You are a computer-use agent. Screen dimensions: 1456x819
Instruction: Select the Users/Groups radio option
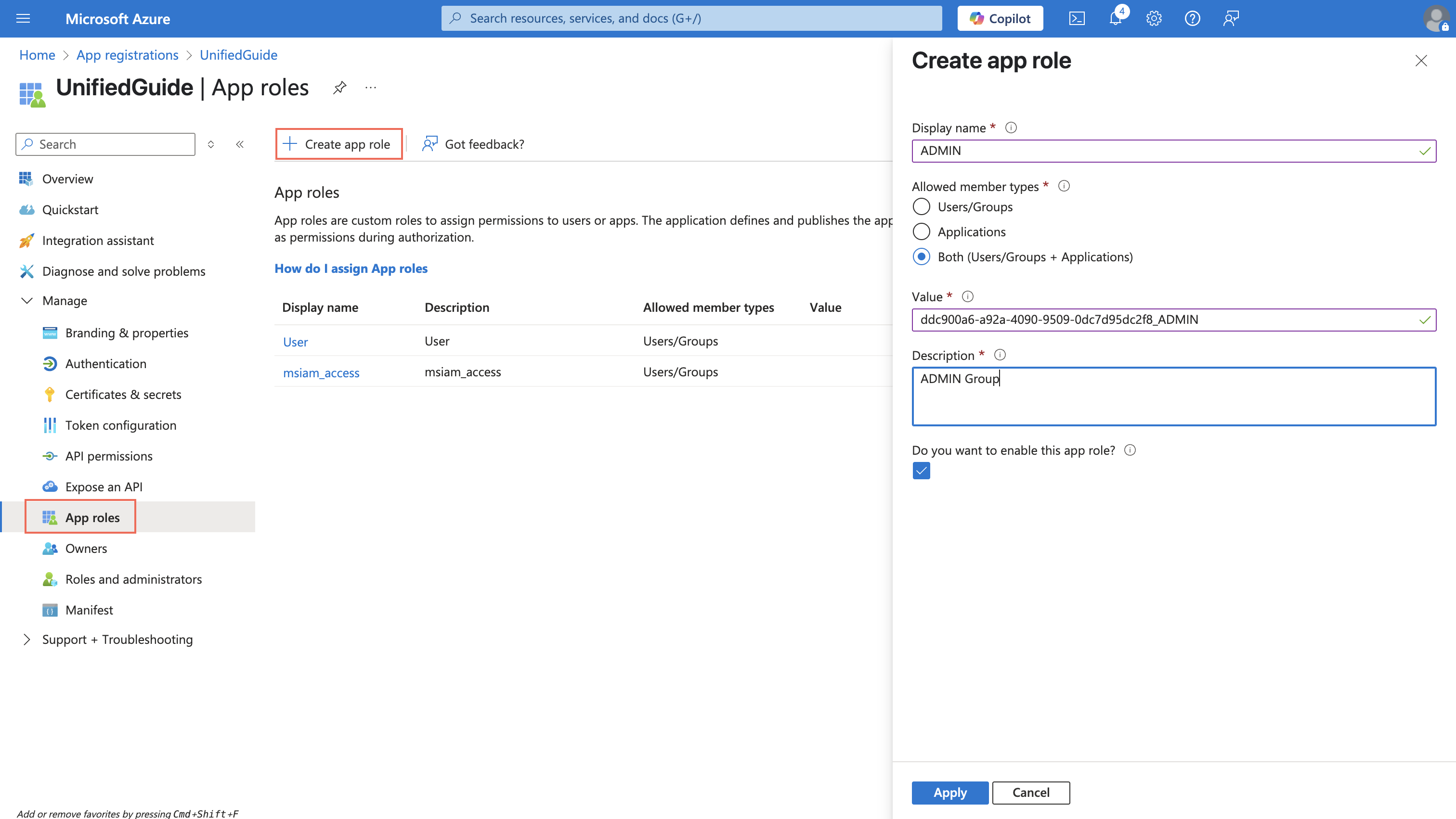(x=921, y=207)
